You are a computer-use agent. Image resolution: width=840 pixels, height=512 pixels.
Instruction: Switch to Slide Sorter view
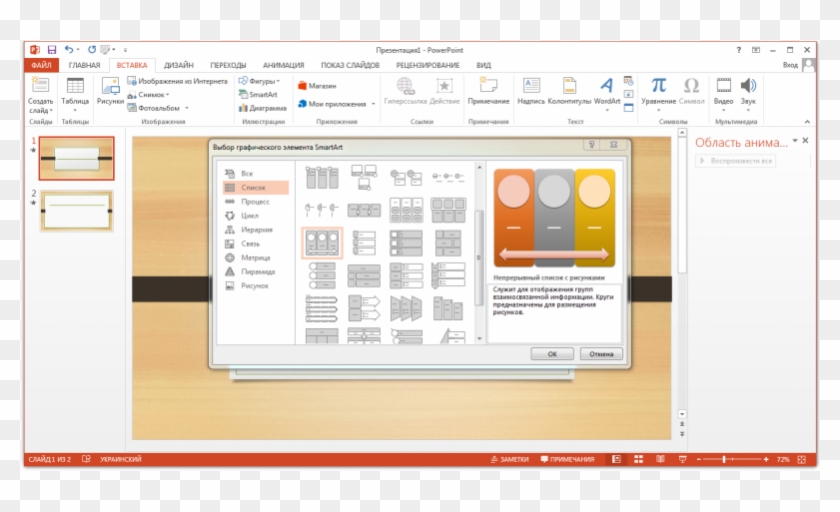tap(639, 459)
